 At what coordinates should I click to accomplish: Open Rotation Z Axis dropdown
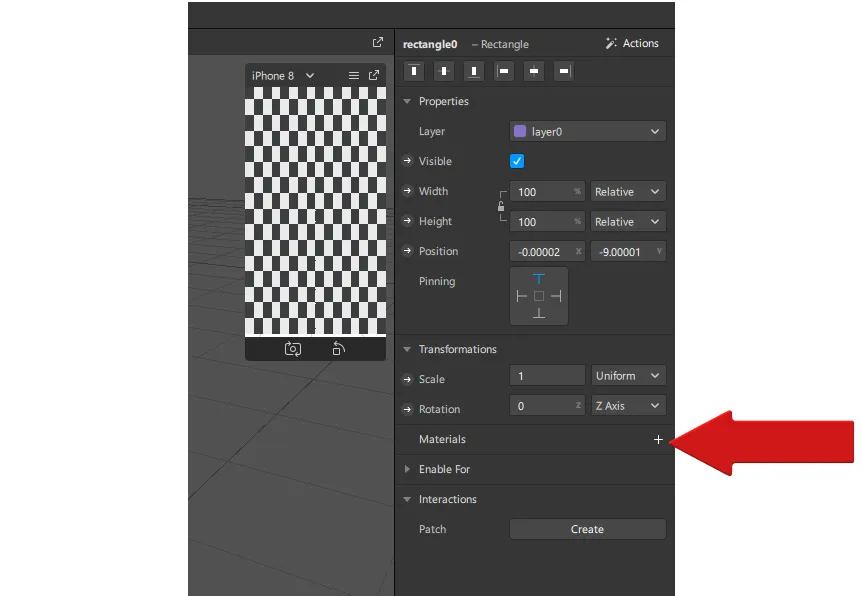click(x=628, y=406)
